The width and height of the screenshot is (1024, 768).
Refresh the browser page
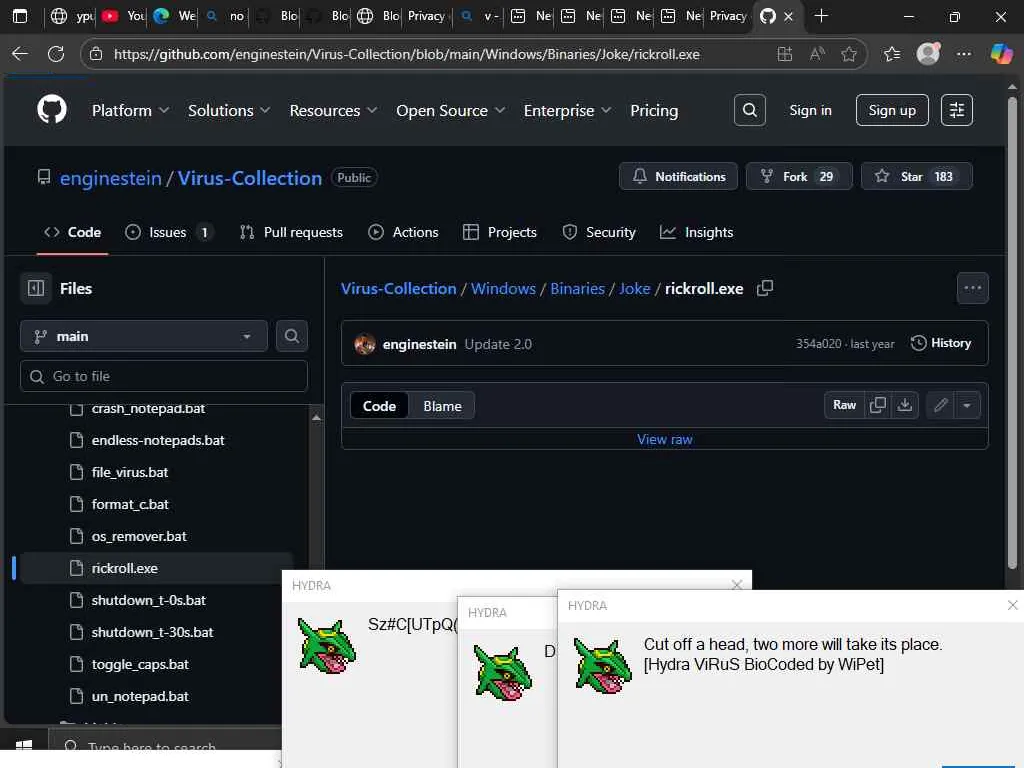(x=56, y=54)
